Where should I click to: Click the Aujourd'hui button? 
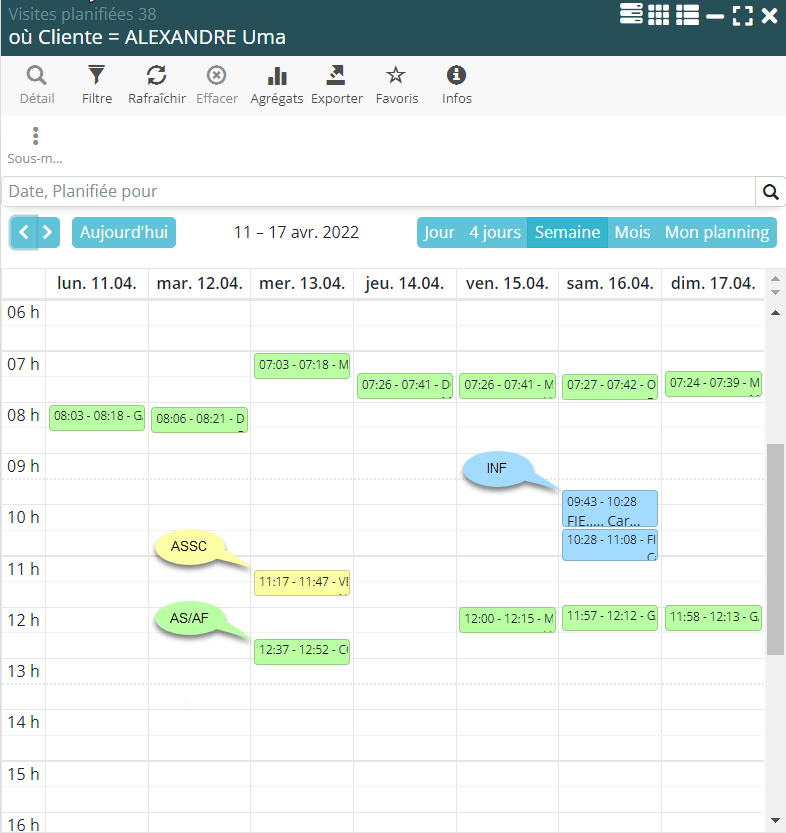(124, 233)
